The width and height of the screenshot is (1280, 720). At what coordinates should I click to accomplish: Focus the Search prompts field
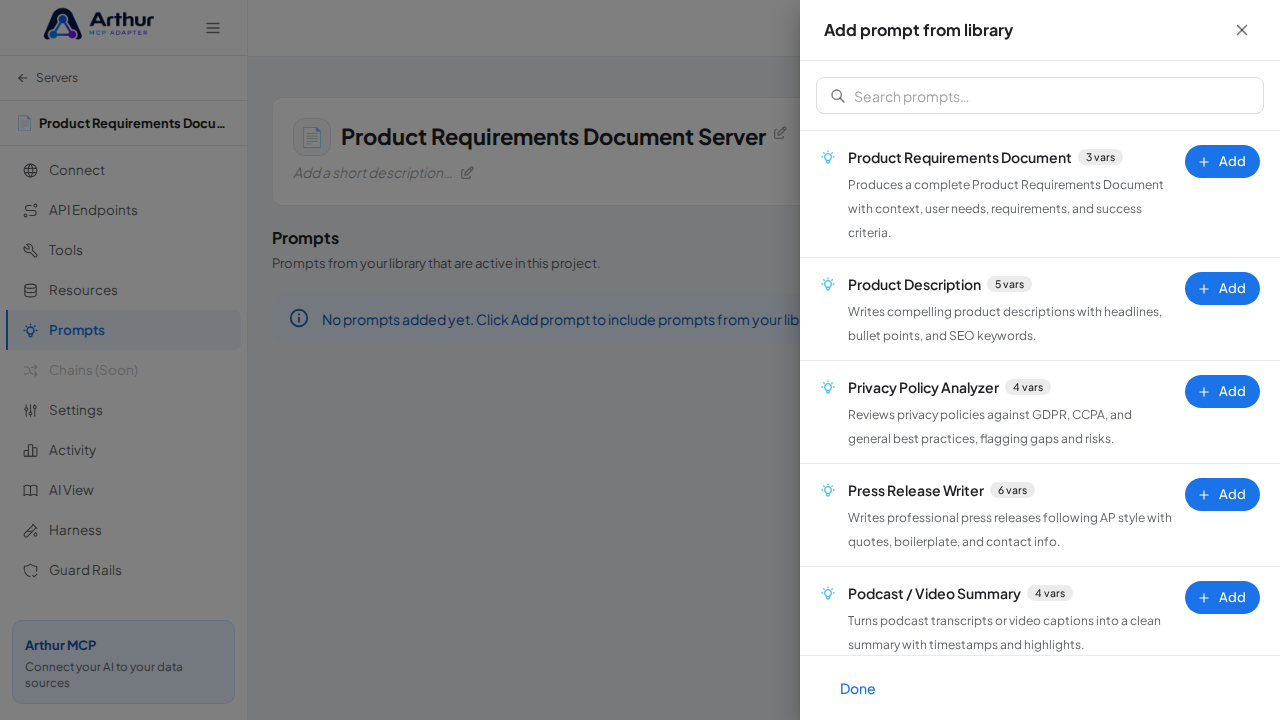(1040, 96)
